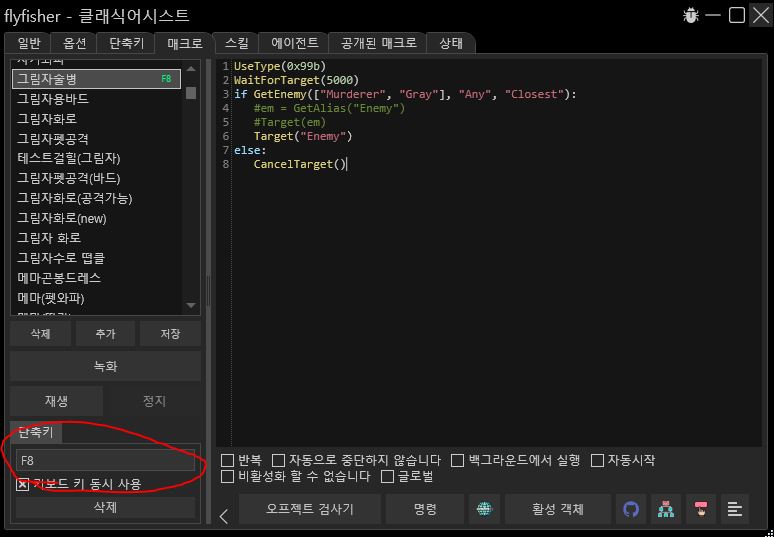Select the 메마(펫와파) macro
This screenshot has width=774, height=537.
click(x=96, y=298)
